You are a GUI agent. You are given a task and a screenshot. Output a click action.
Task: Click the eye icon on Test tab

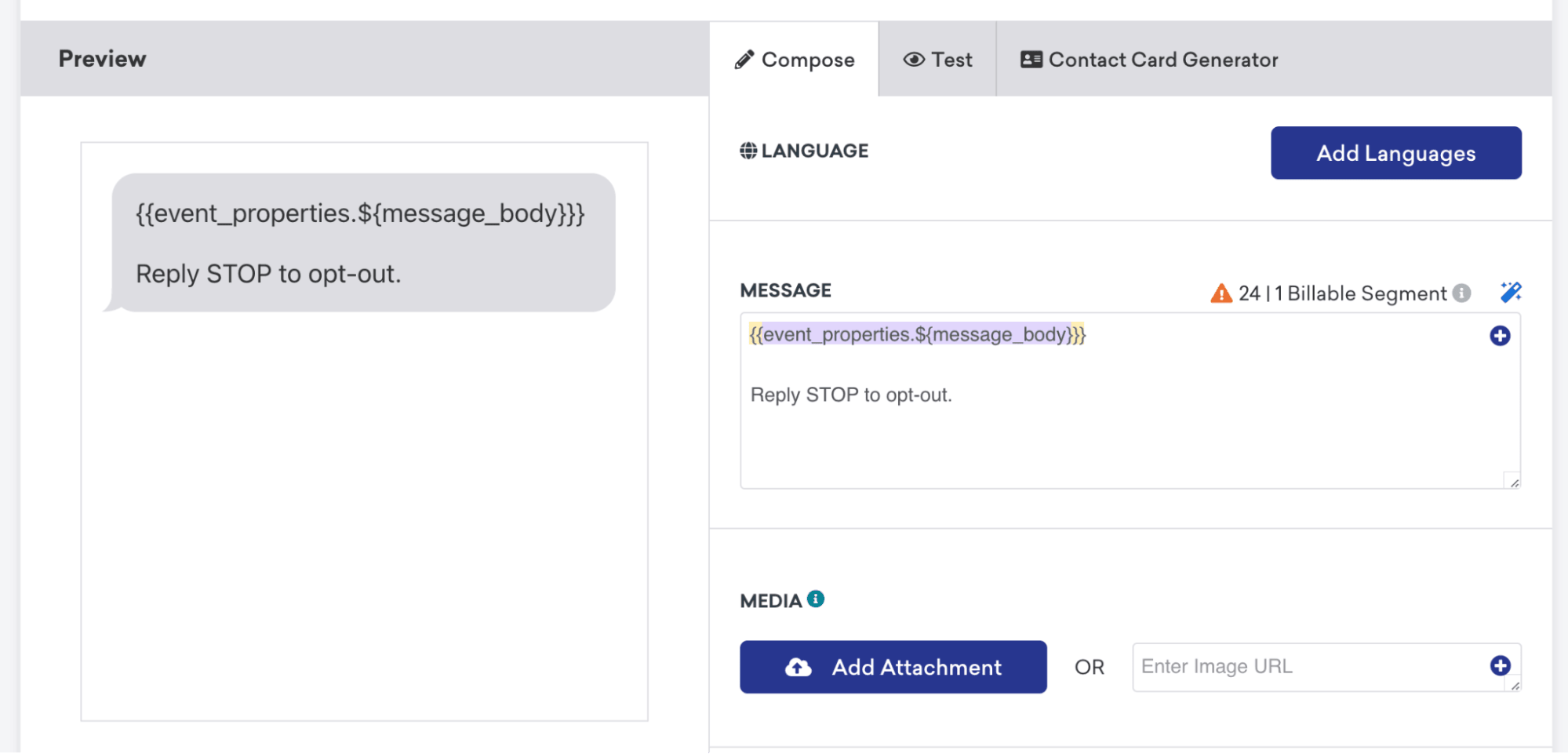(914, 60)
